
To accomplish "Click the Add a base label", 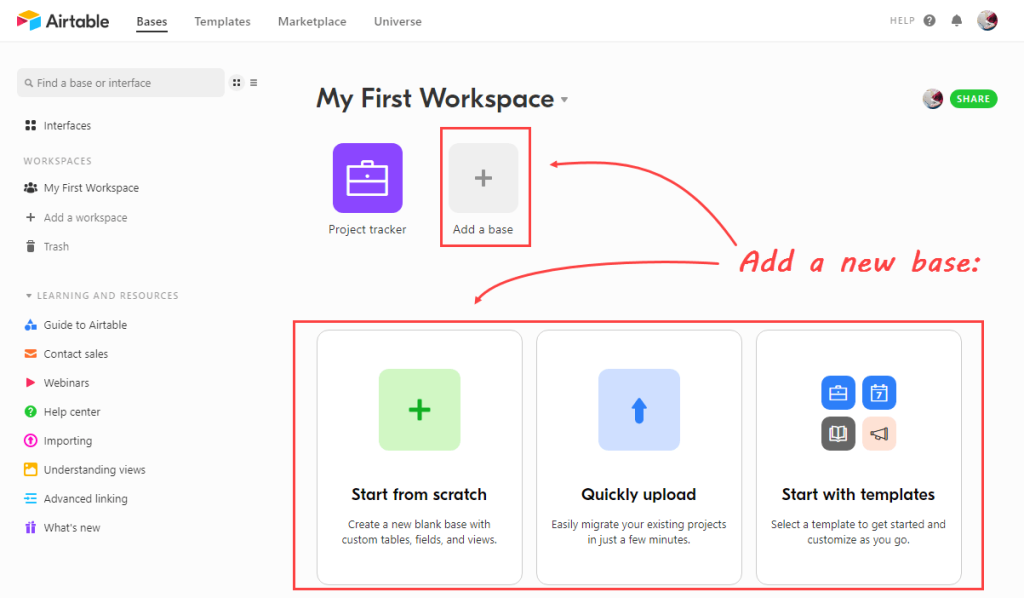I will (483, 229).
